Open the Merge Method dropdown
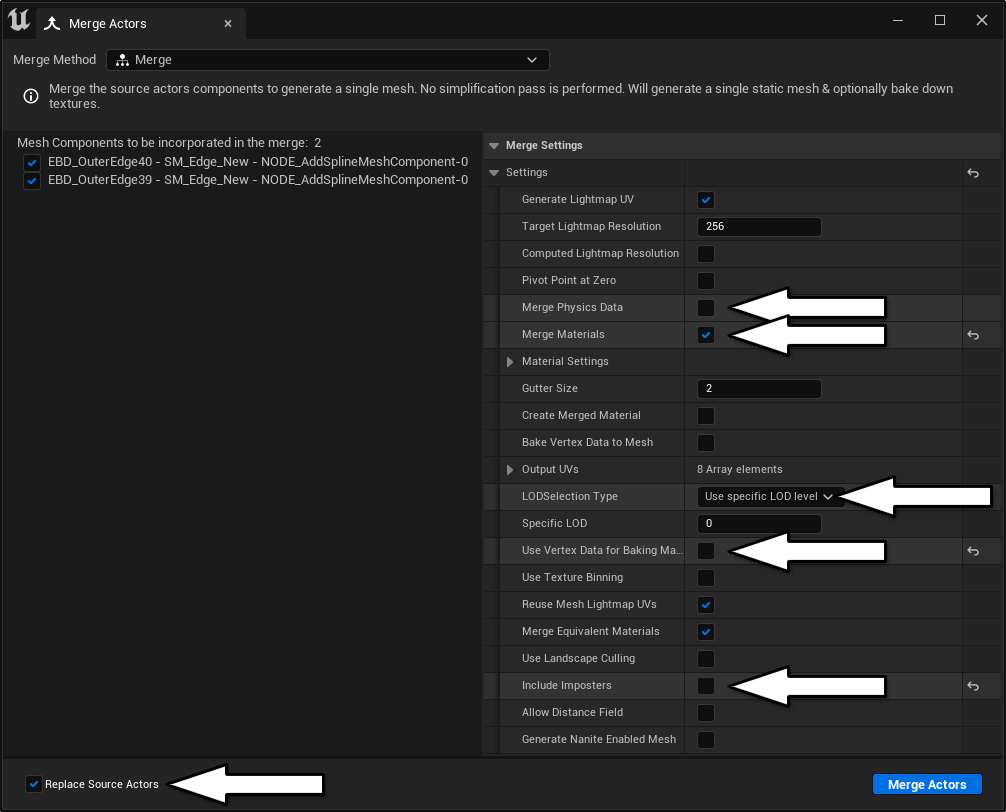The height and width of the screenshot is (812, 1006). tap(328, 60)
